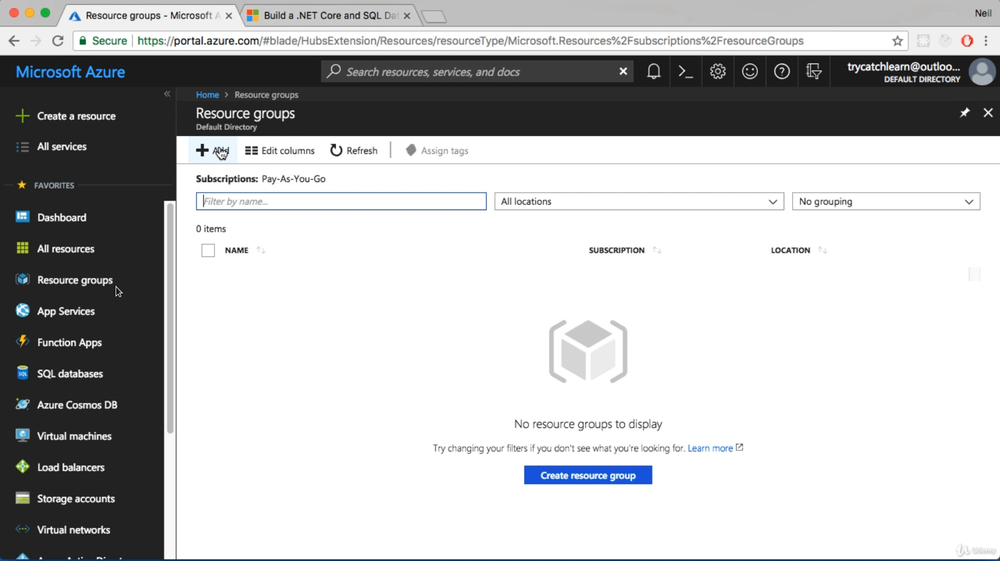Pin the Resource groups blade

point(964,113)
